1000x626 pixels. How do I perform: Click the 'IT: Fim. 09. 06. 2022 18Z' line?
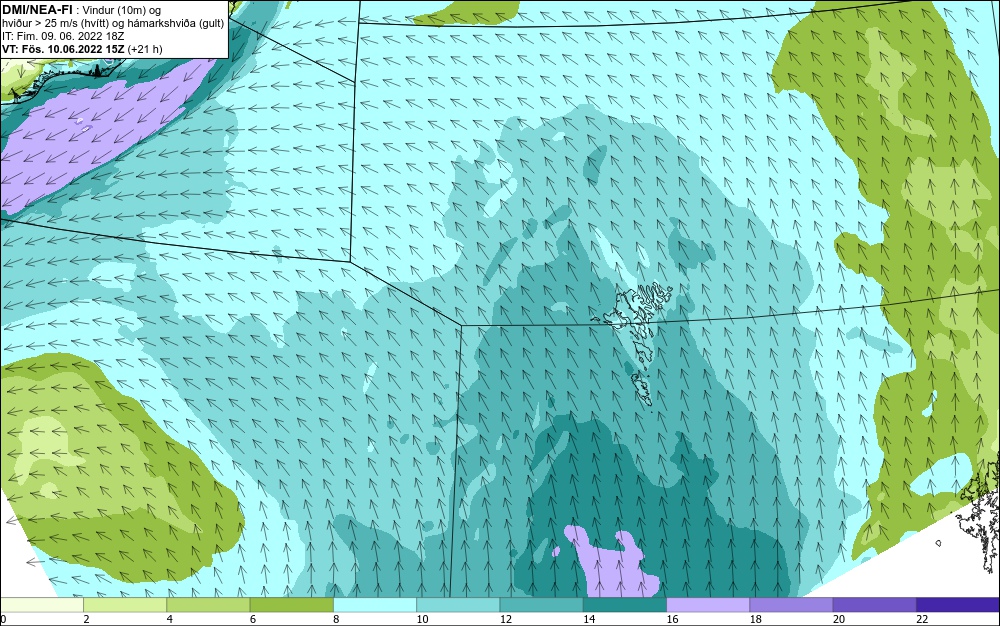[62, 36]
